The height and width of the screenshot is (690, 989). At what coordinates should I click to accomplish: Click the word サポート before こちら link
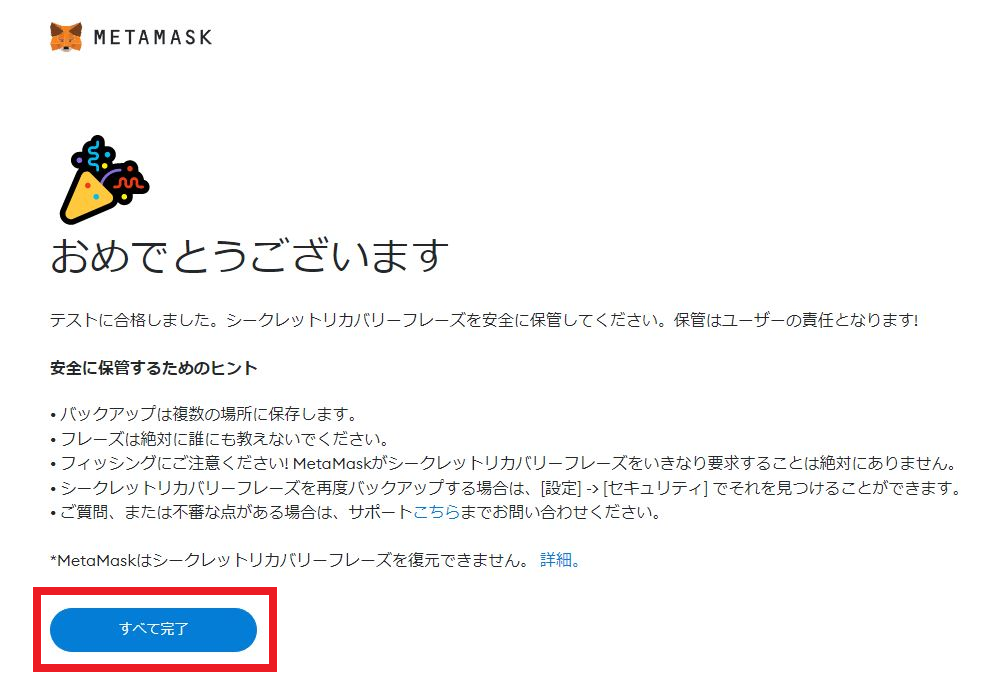coord(380,512)
